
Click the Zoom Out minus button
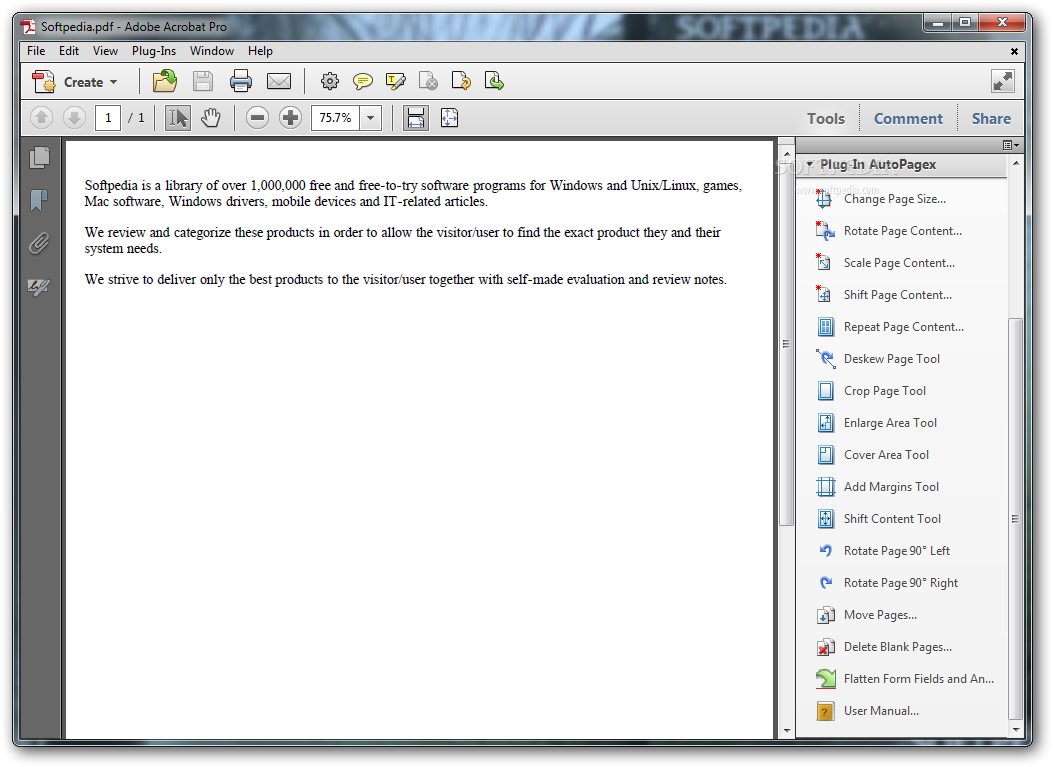pos(257,118)
